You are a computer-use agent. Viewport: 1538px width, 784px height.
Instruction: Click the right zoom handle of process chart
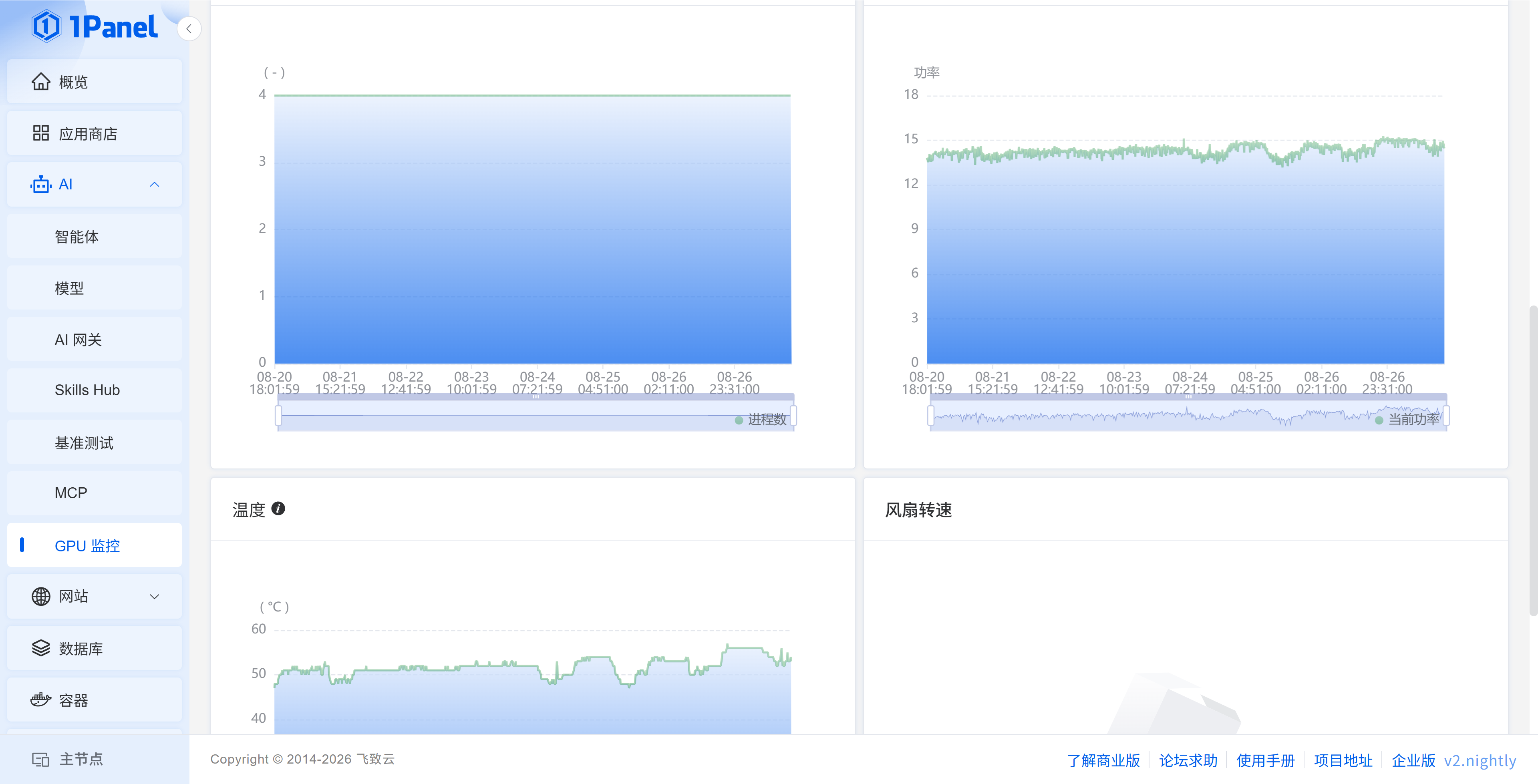(793, 416)
